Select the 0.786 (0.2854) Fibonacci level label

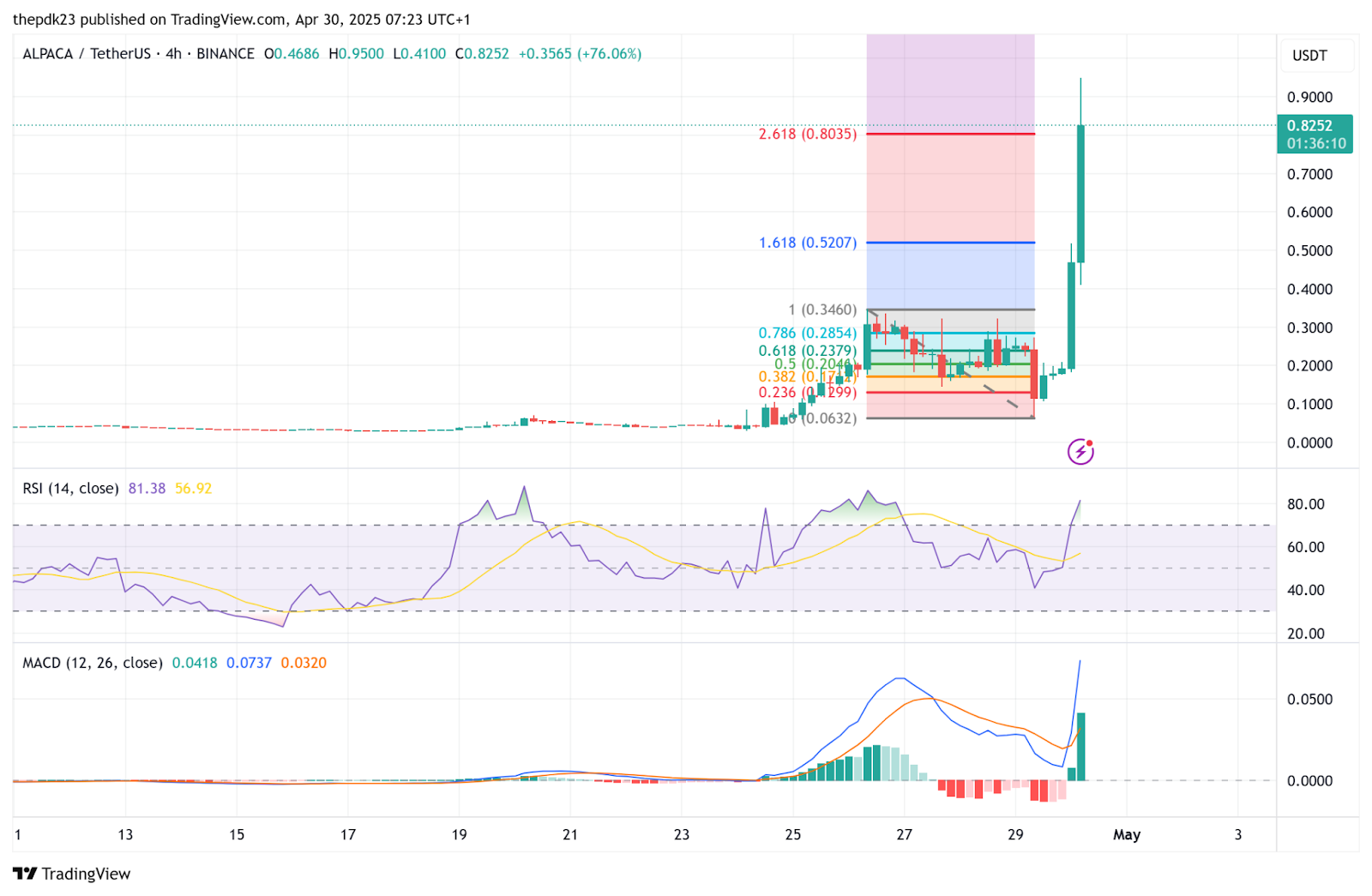808,333
